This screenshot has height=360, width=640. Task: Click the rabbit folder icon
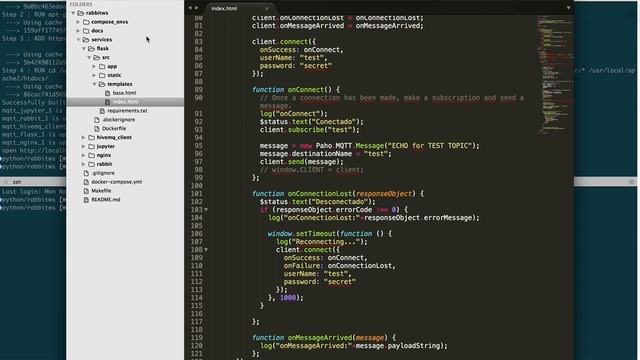point(91,164)
